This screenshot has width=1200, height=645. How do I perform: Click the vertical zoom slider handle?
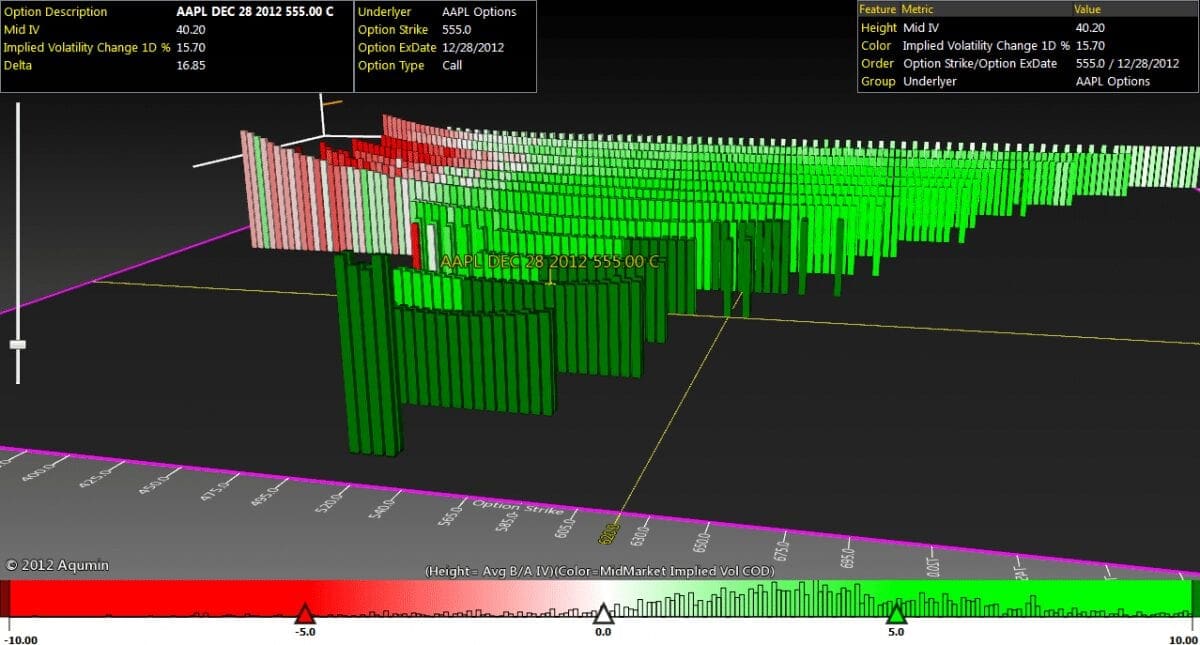coord(17,344)
